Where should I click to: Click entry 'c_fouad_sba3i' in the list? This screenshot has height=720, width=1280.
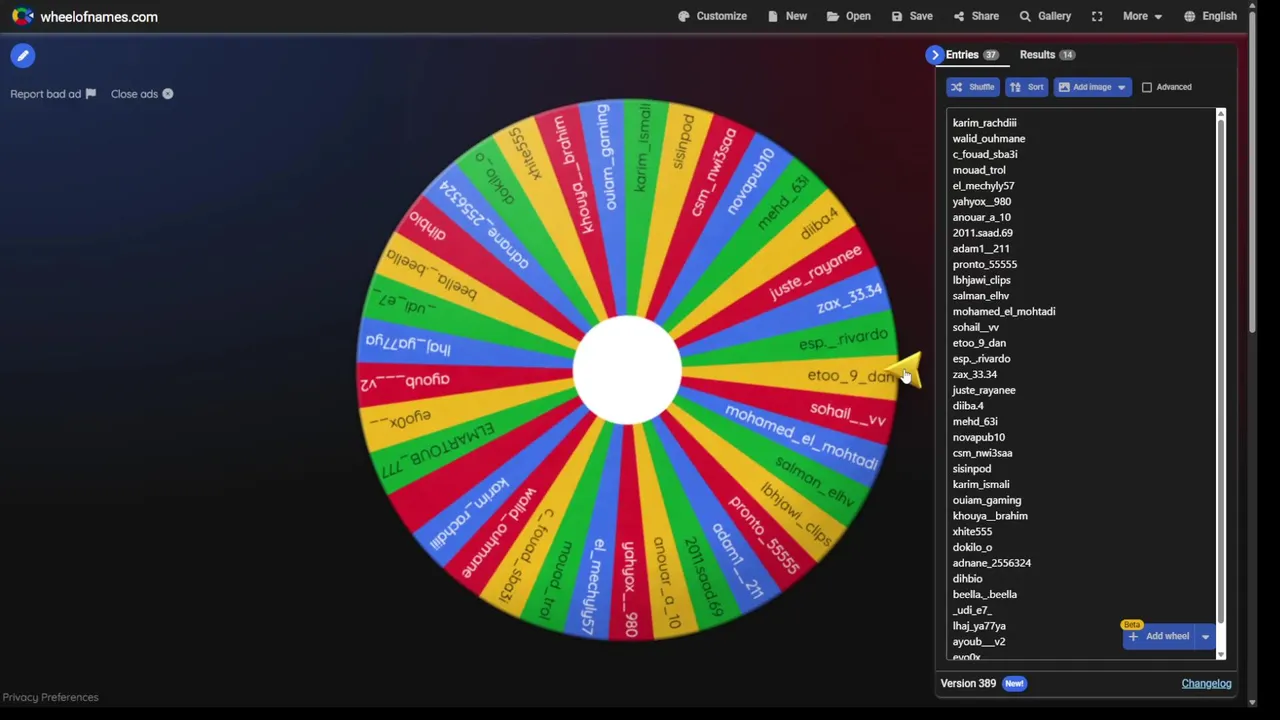985,154
